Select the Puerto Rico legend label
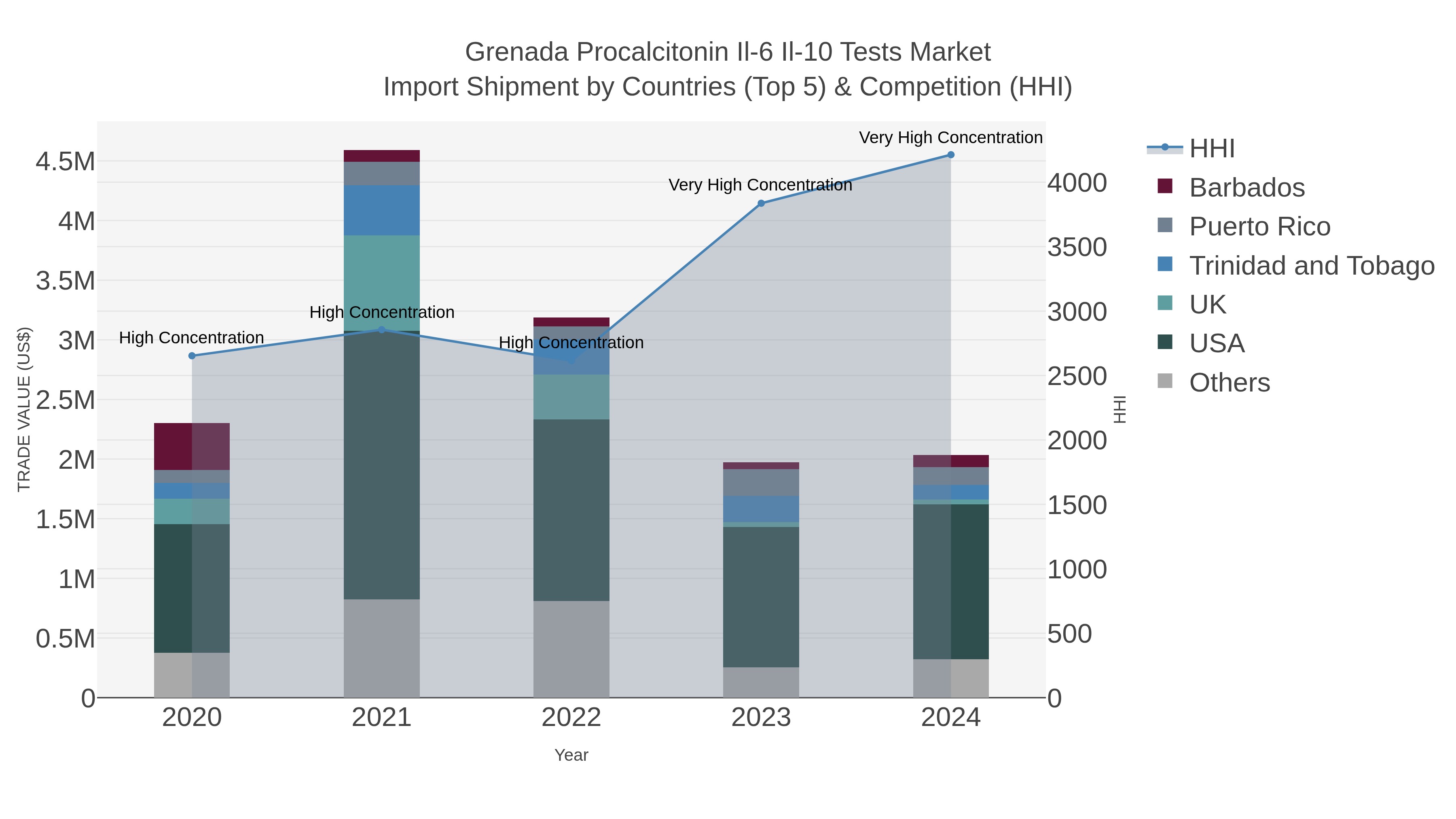1456x819 pixels. point(1260,226)
